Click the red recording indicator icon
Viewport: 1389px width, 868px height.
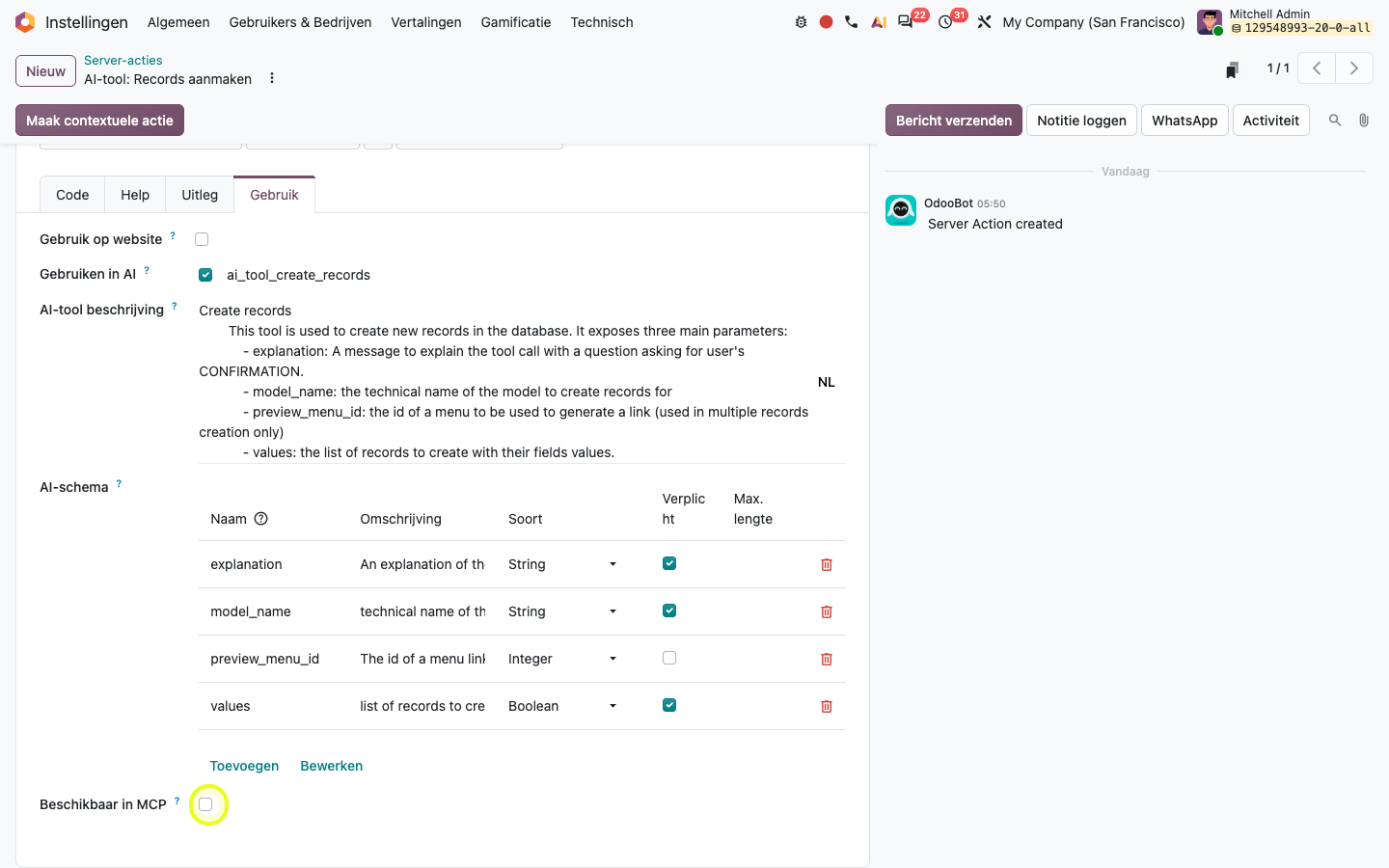(826, 22)
